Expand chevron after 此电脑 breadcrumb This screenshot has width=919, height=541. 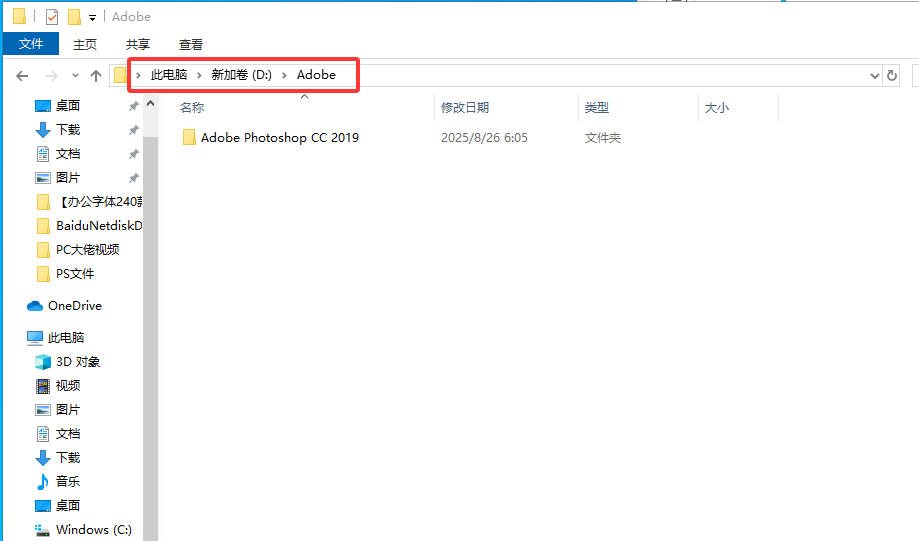point(199,75)
